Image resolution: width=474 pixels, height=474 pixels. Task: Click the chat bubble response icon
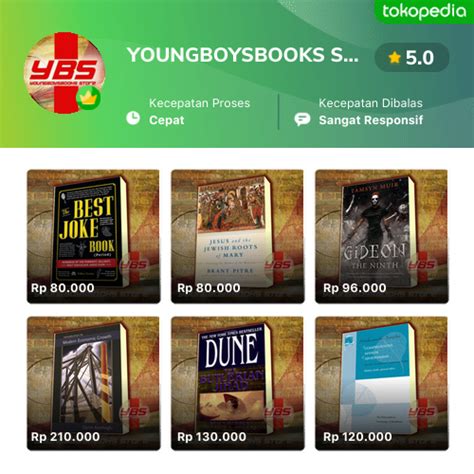[302, 119]
